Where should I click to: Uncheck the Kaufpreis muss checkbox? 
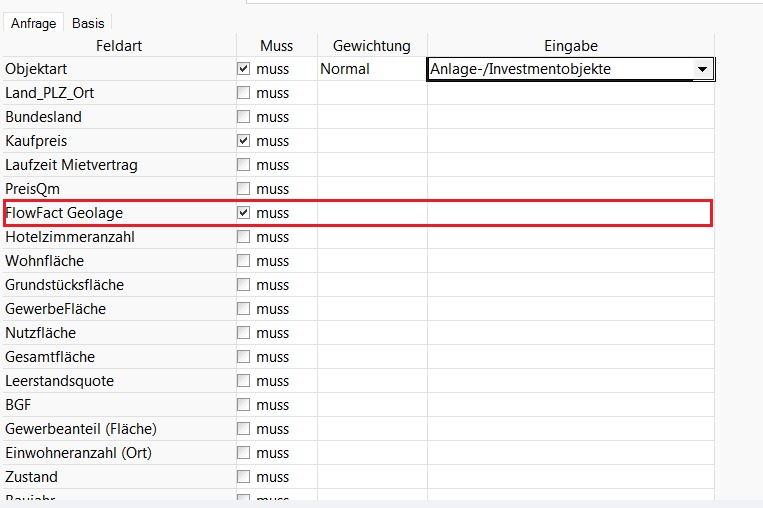coord(243,141)
